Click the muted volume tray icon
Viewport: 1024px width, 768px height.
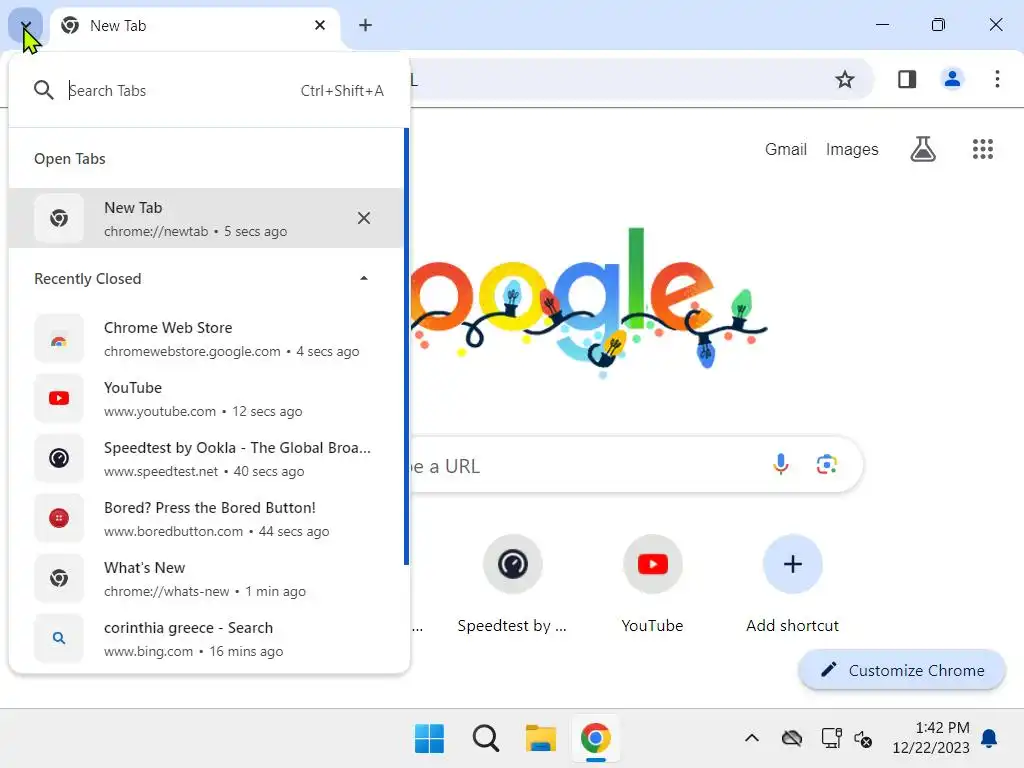point(863,739)
